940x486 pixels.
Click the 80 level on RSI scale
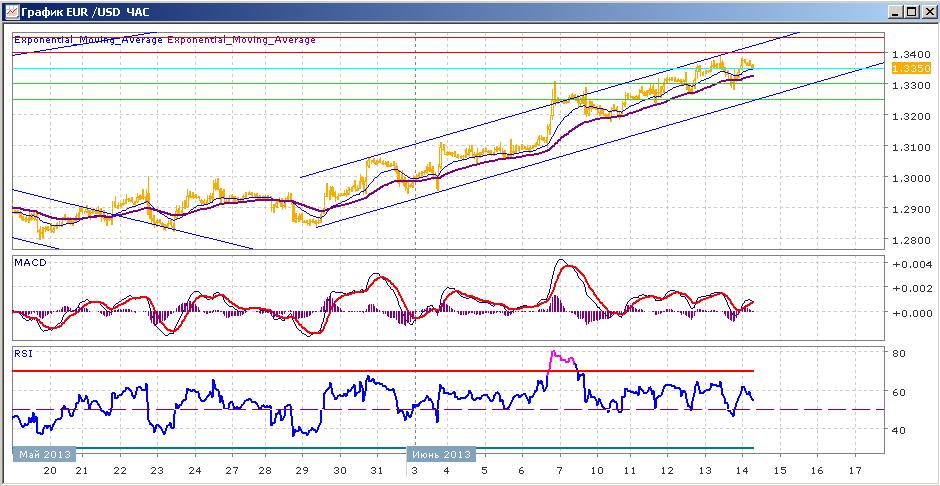click(898, 354)
